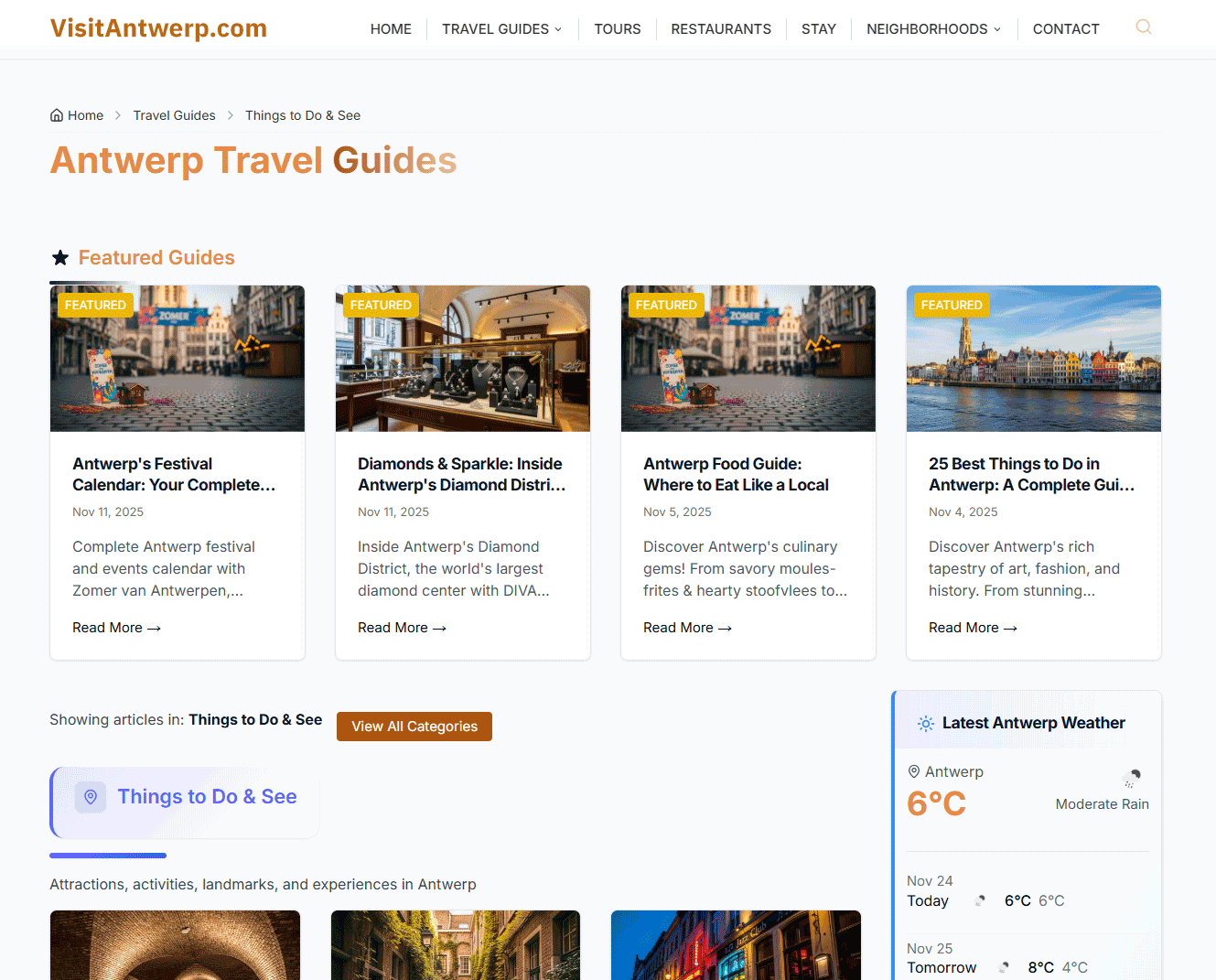Click the weather icon for Nov 24 Today
The width and height of the screenshot is (1216, 980).
[980, 900]
